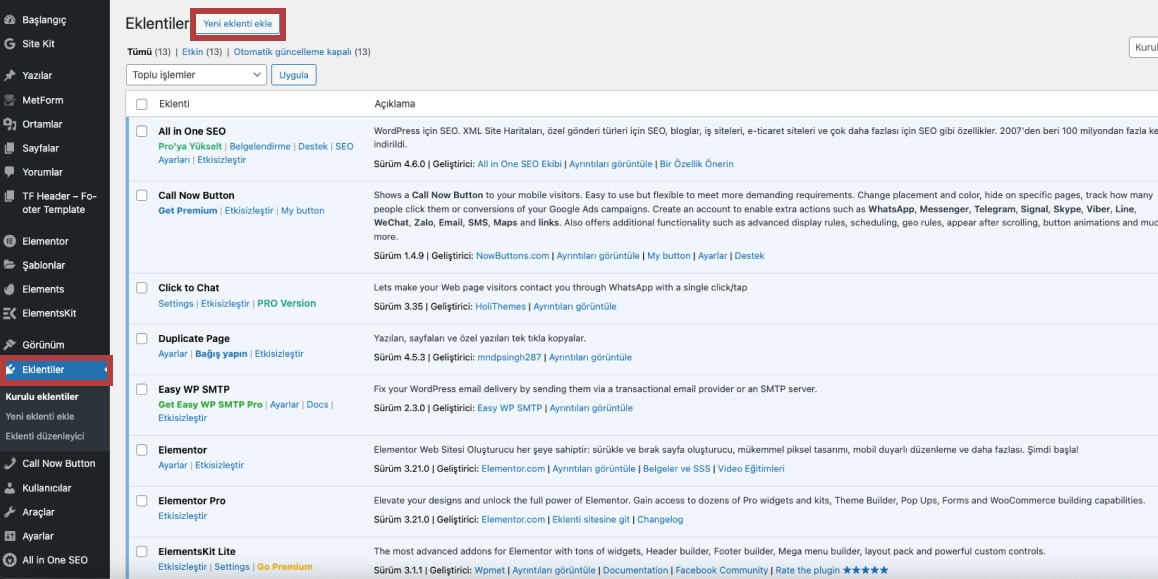Check the Easy WP SMTP plugin checkbox
This screenshot has width=1158, height=579.
tap(142, 388)
